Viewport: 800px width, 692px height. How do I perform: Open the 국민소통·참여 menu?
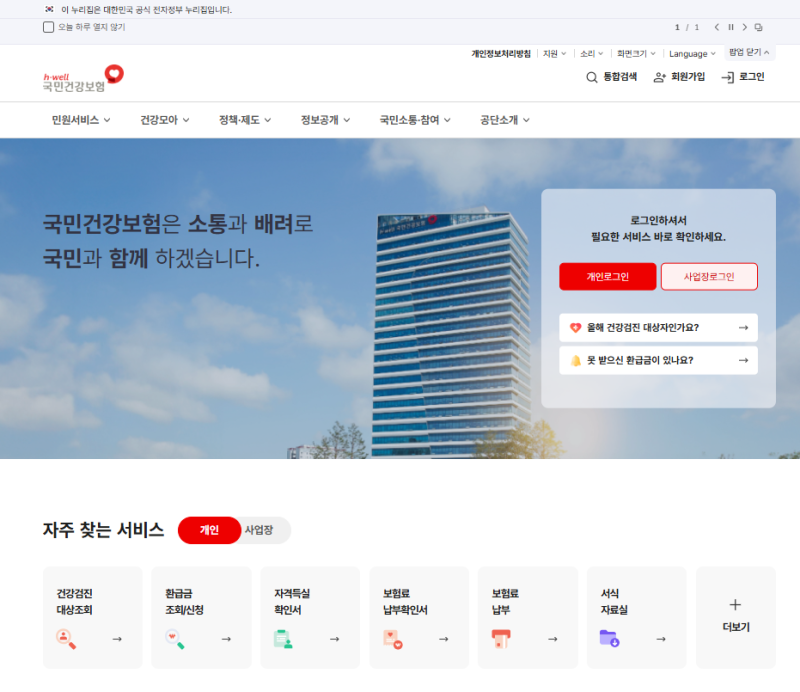tap(415, 120)
